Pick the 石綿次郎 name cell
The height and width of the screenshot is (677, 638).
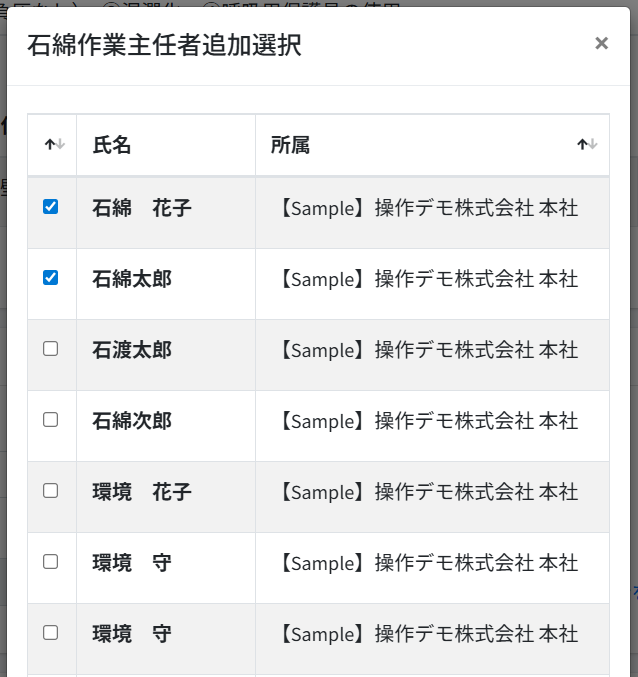[x=131, y=422]
